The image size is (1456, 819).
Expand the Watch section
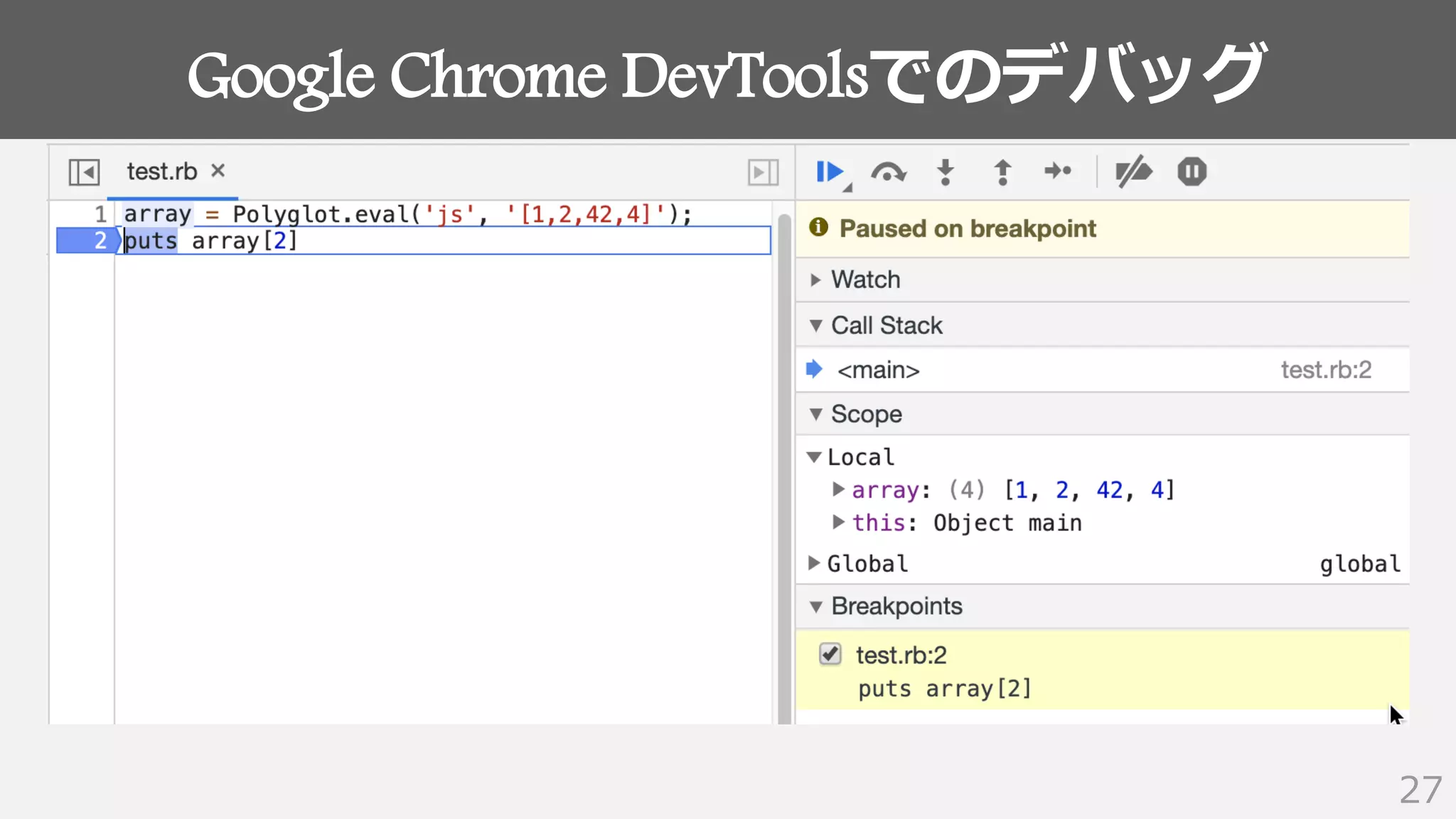pos(816,279)
